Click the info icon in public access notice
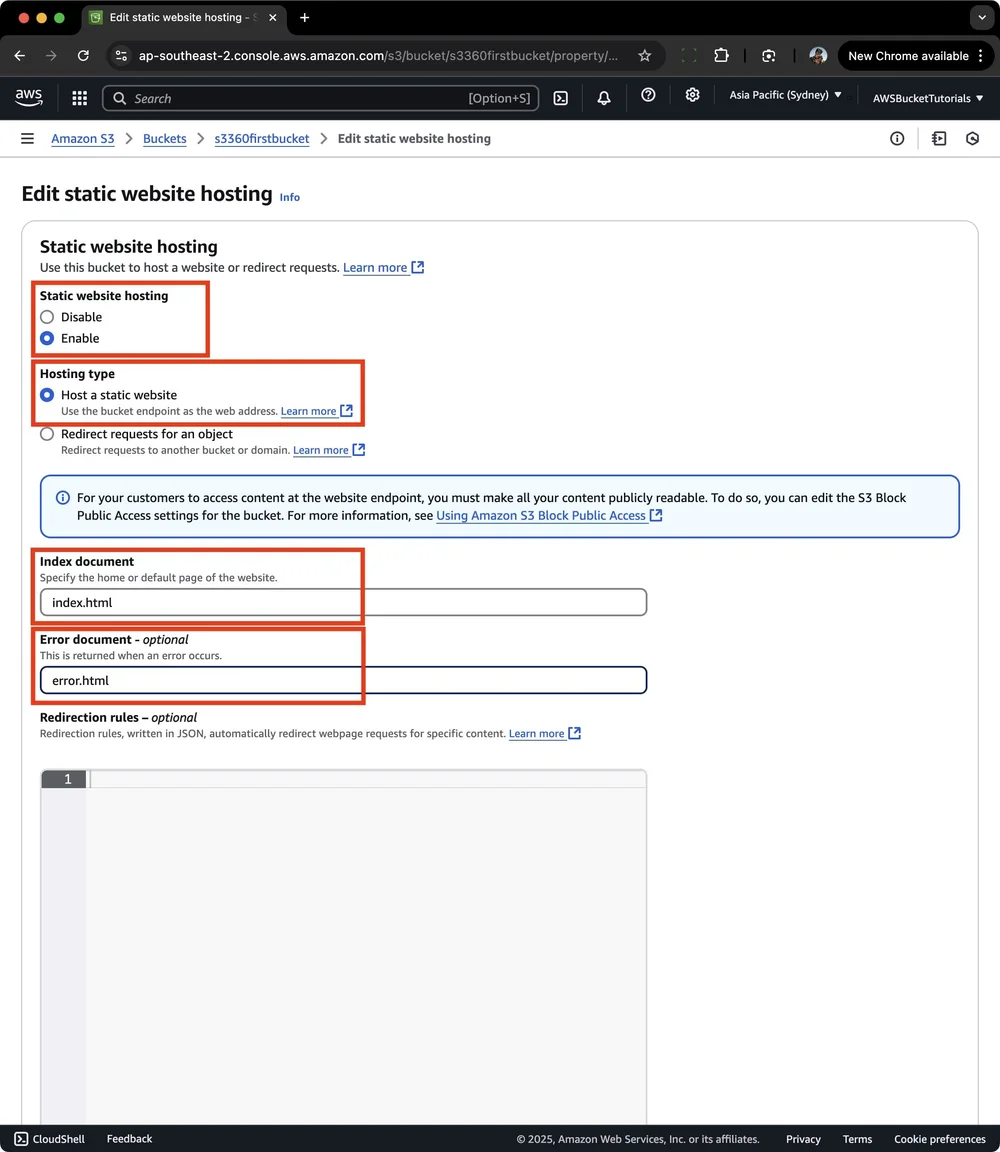The width and height of the screenshot is (1000, 1152). point(63,498)
